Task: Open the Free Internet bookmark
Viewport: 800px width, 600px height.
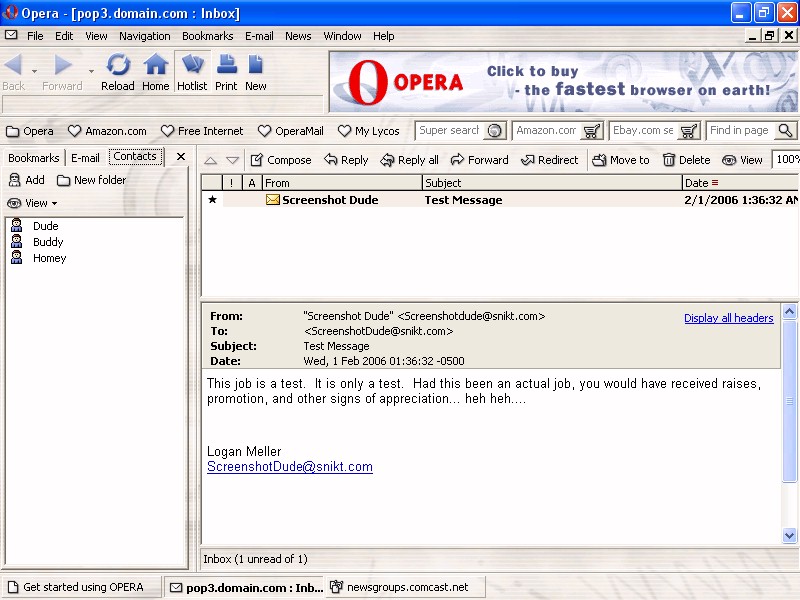Action: pyautogui.click(x=202, y=131)
